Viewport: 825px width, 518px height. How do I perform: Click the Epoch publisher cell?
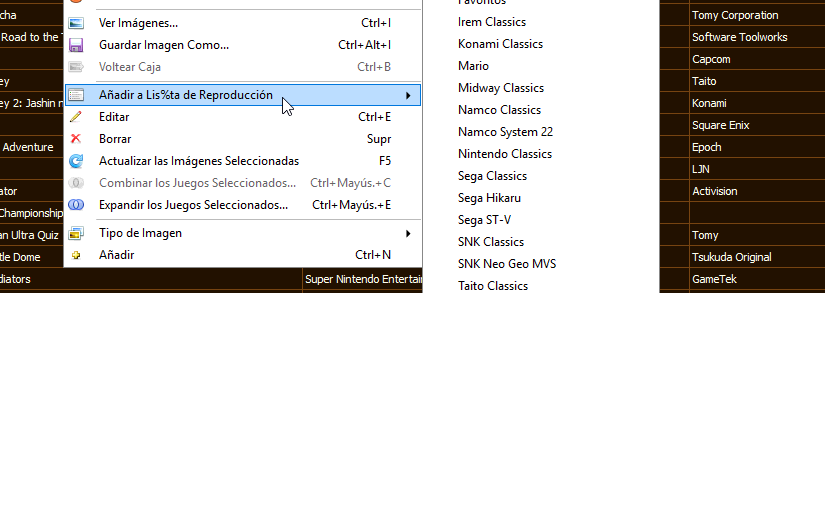757,147
